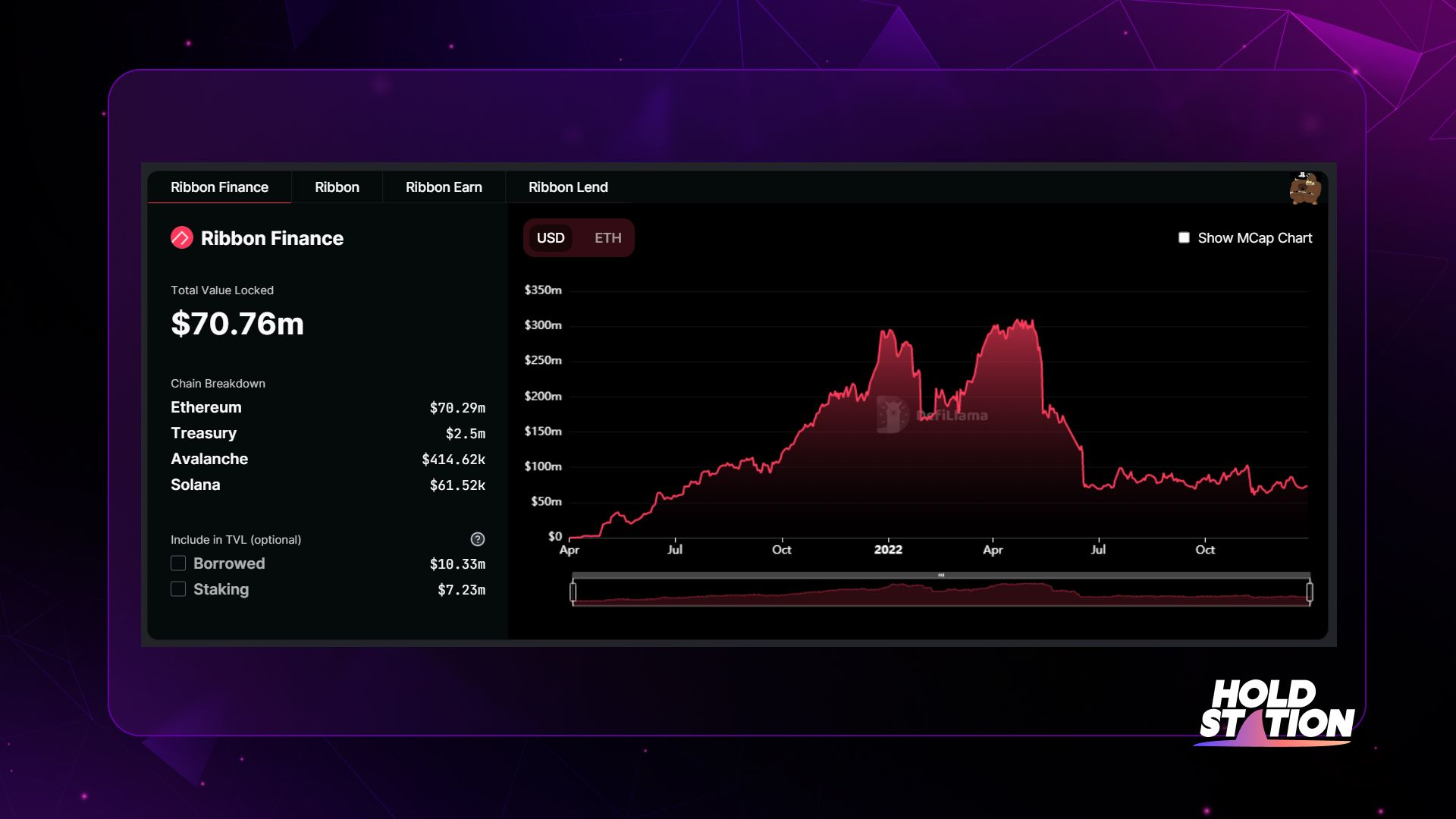
Task: Check the Staking checkbox
Action: tap(178, 589)
